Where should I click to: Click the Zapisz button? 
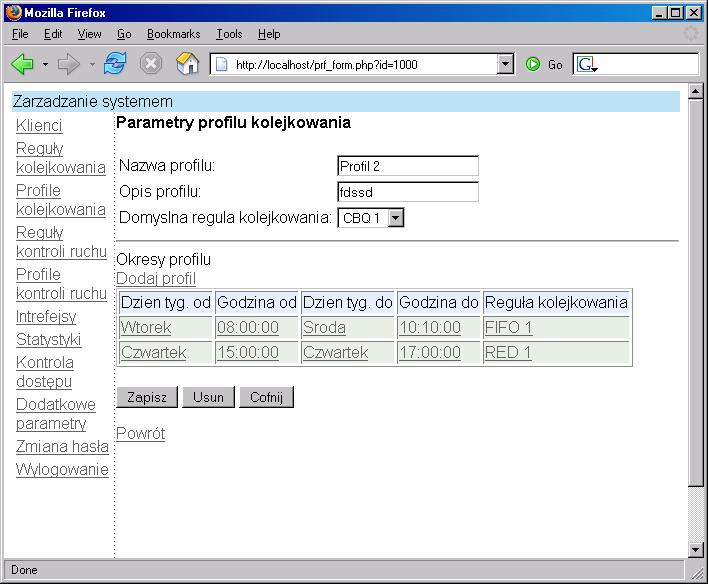(x=147, y=397)
